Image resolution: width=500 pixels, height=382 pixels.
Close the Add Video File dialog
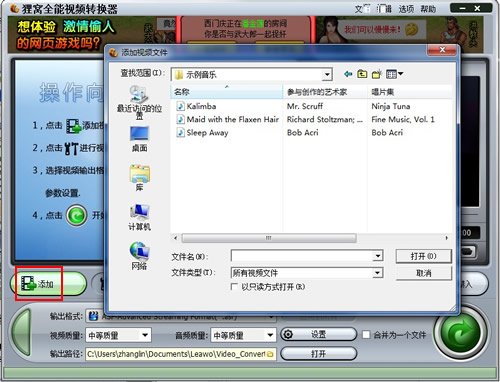pos(442,50)
